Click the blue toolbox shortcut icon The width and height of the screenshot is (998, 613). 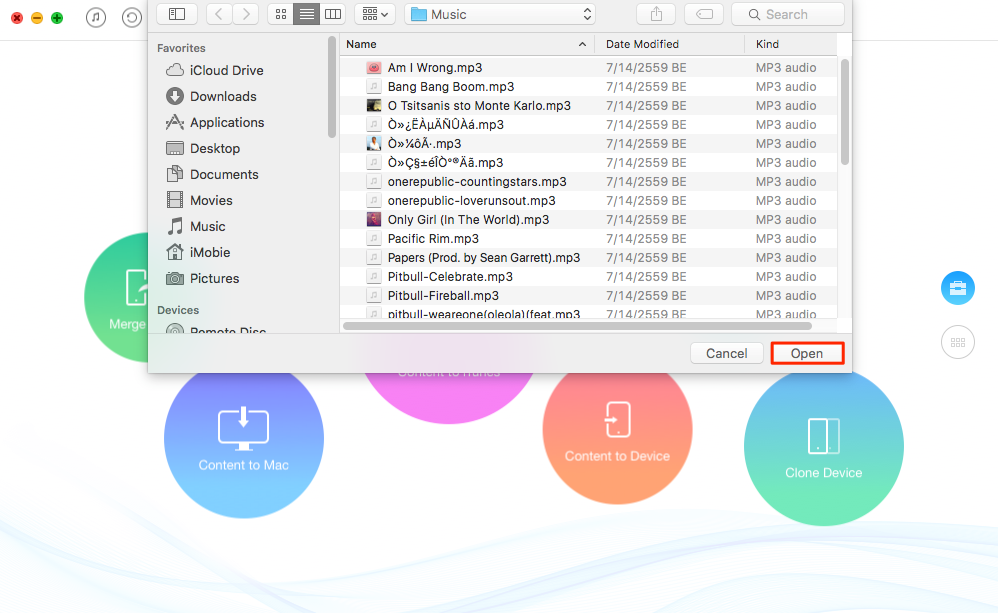pyautogui.click(x=957, y=288)
